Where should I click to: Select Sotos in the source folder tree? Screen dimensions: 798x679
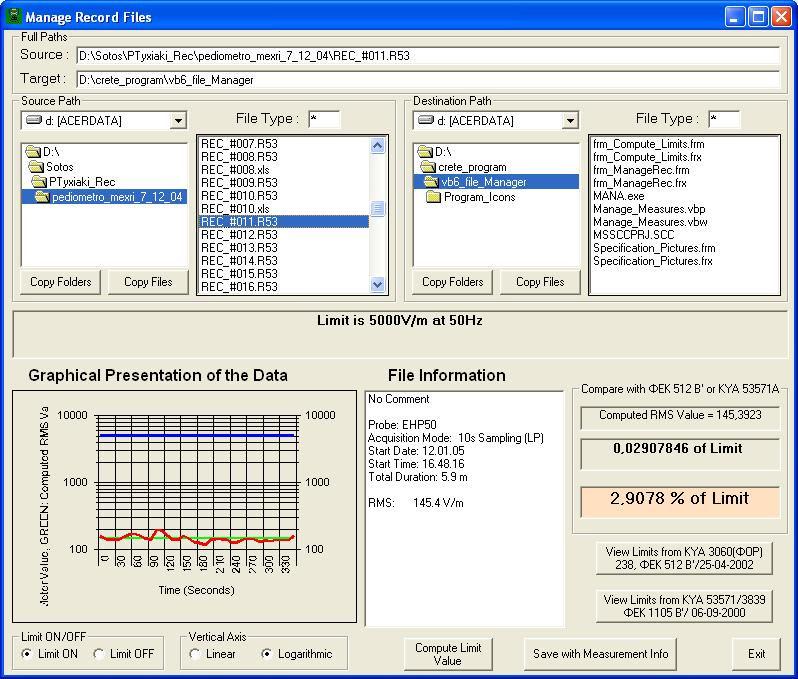click(x=60, y=167)
